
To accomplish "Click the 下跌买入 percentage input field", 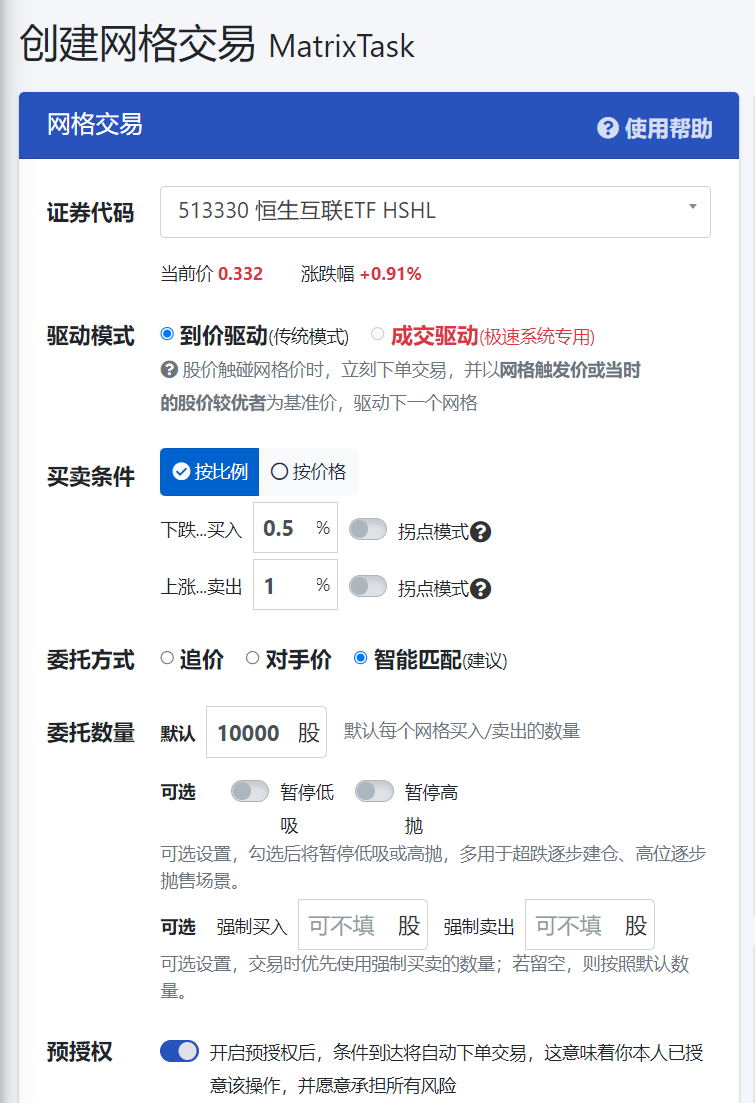I will (283, 528).
